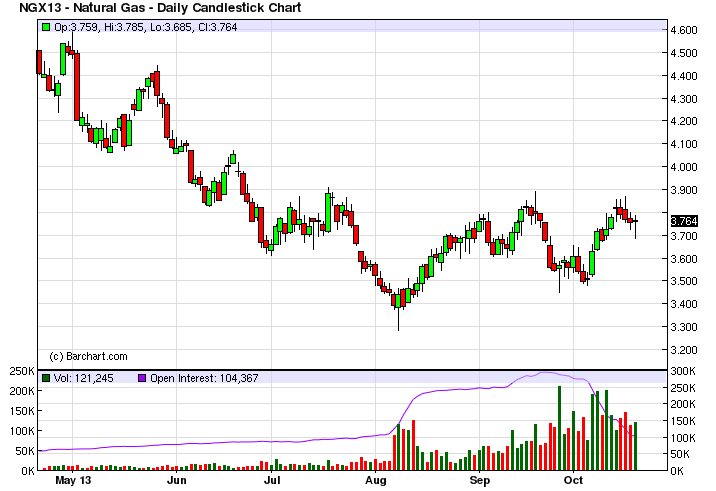The height and width of the screenshot is (491, 716).
Task: Click the 'Open Interest: 104,367' label
Action: click(204, 378)
